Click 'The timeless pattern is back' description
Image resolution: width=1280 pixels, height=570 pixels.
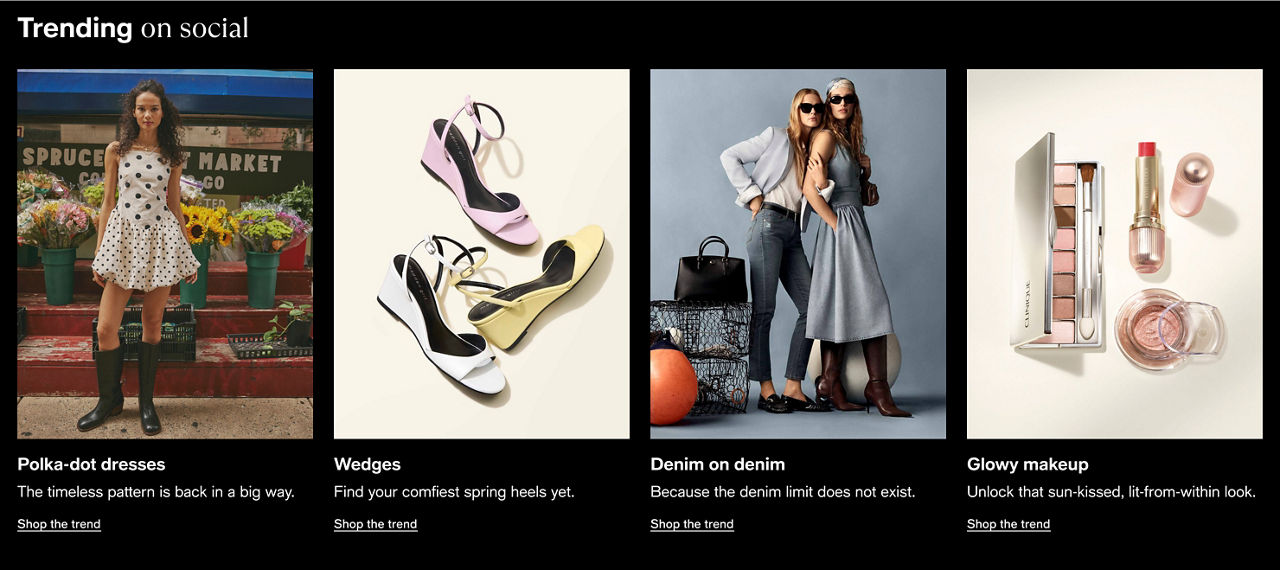[x=156, y=492]
